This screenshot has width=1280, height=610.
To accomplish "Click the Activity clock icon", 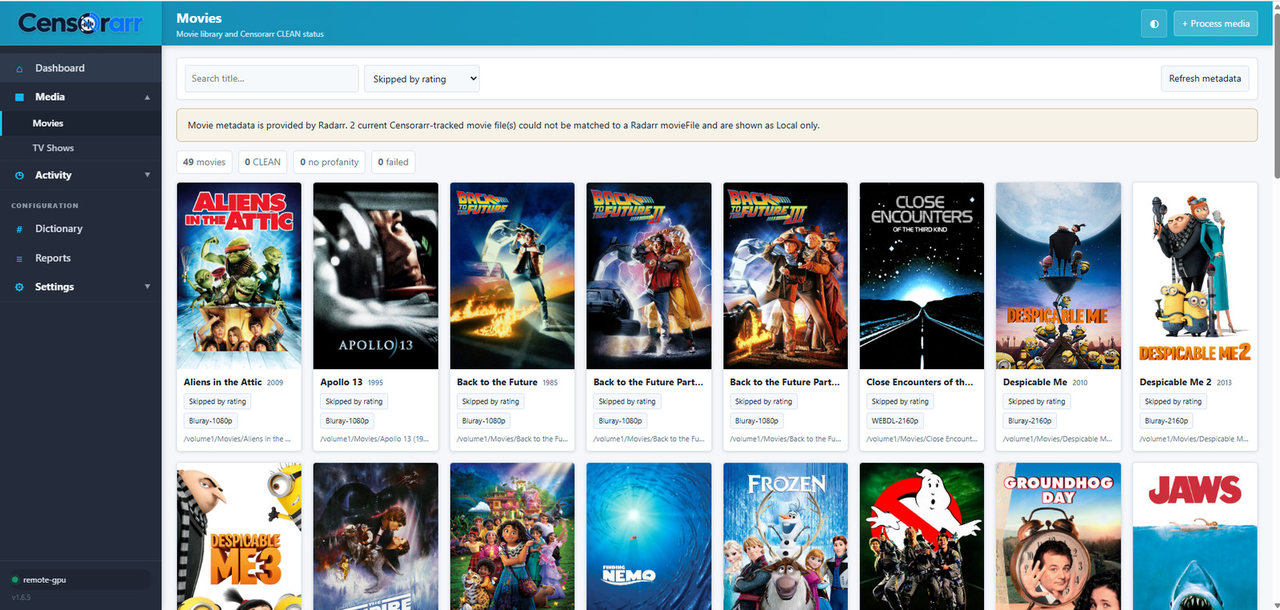I will click(20, 175).
